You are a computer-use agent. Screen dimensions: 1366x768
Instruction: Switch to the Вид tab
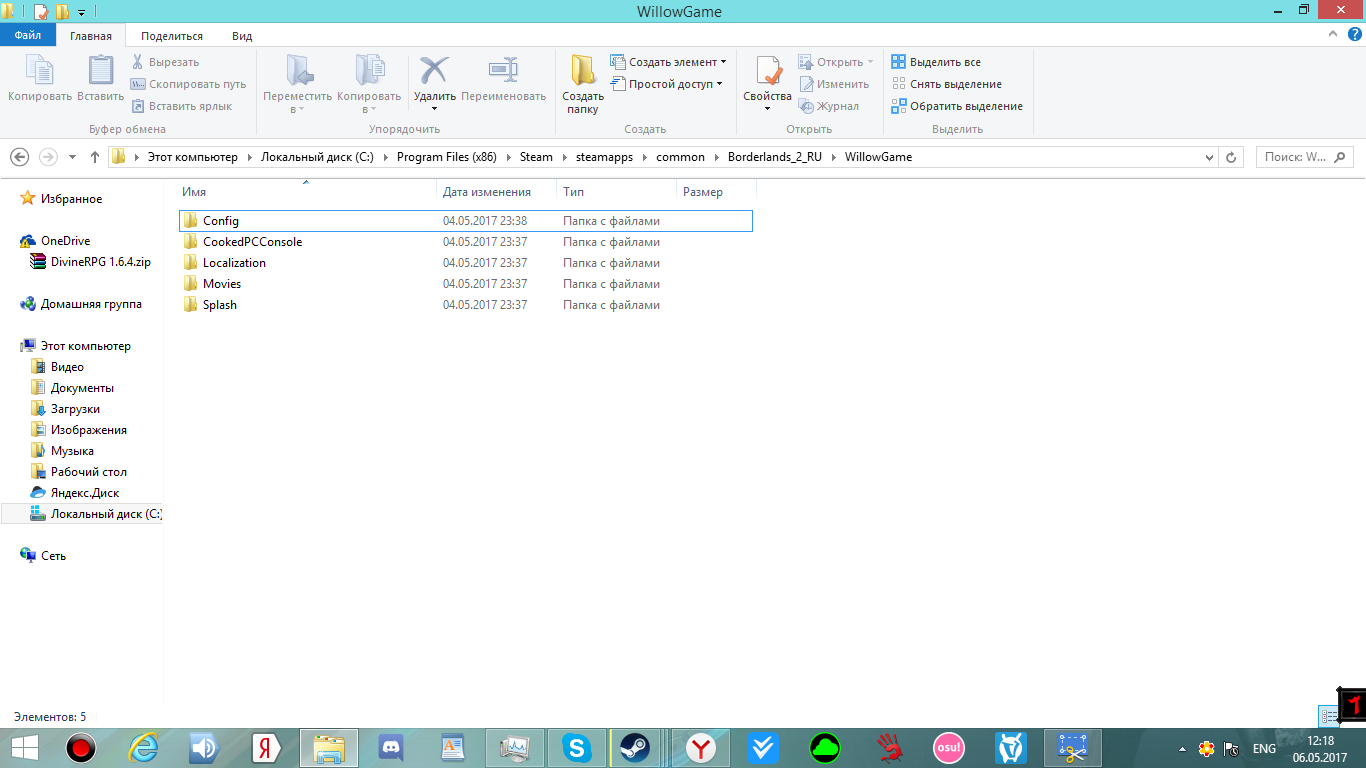(x=242, y=36)
